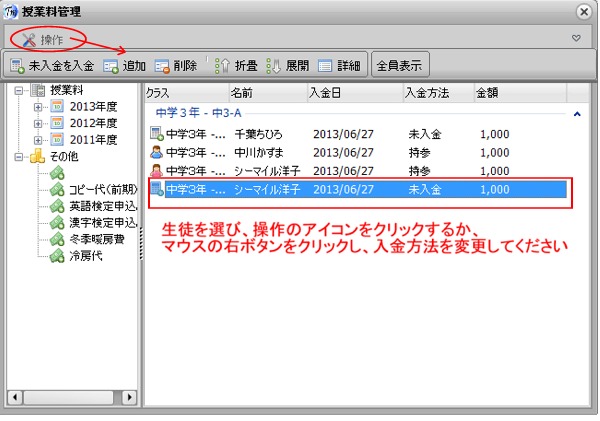600x421 pixels.
Task: Click the calendar icon beside 2012年度
Action: pyautogui.click(x=57, y=123)
